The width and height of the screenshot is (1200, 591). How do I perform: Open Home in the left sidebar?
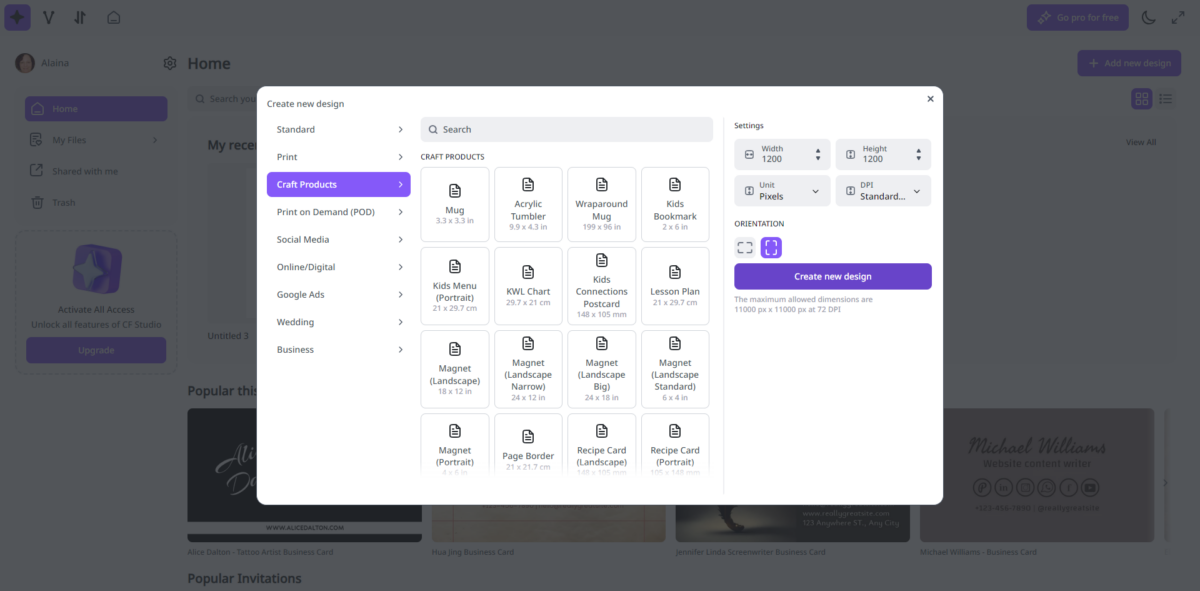96,109
